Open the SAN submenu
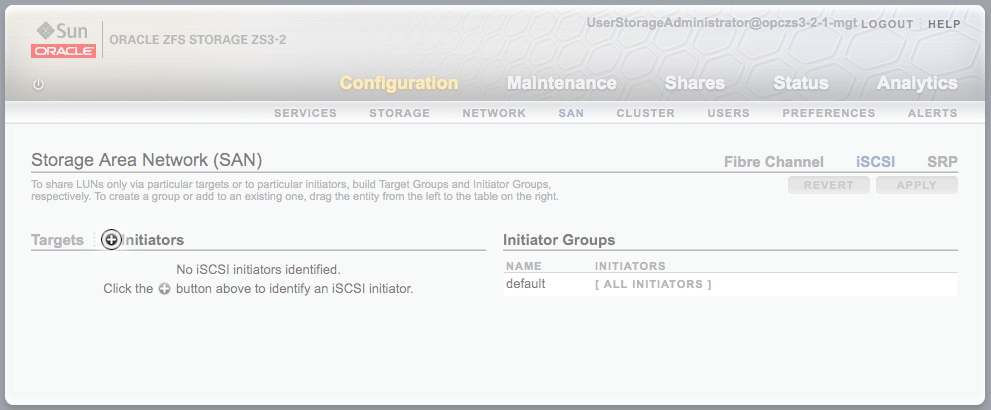The height and width of the screenshot is (410, 991). point(571,113)
